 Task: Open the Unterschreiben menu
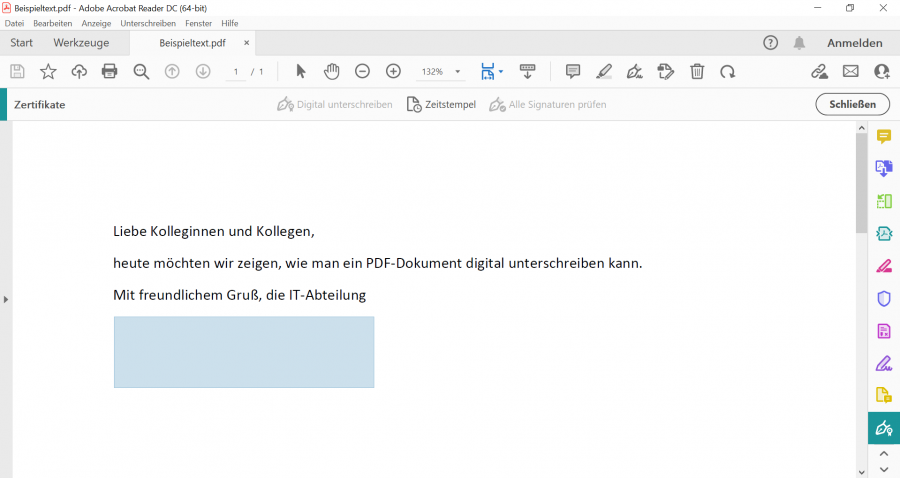point(148,23)
